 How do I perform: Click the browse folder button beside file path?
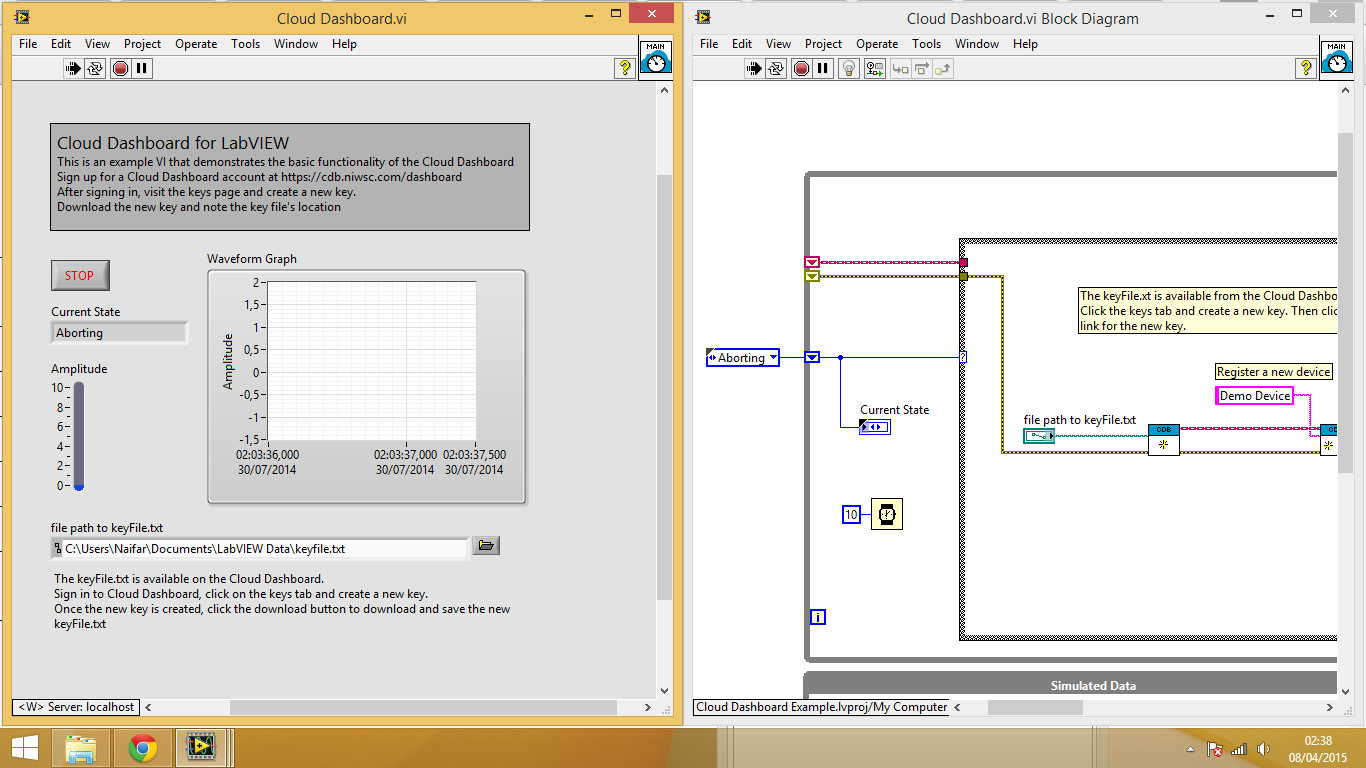click(486, 546)
